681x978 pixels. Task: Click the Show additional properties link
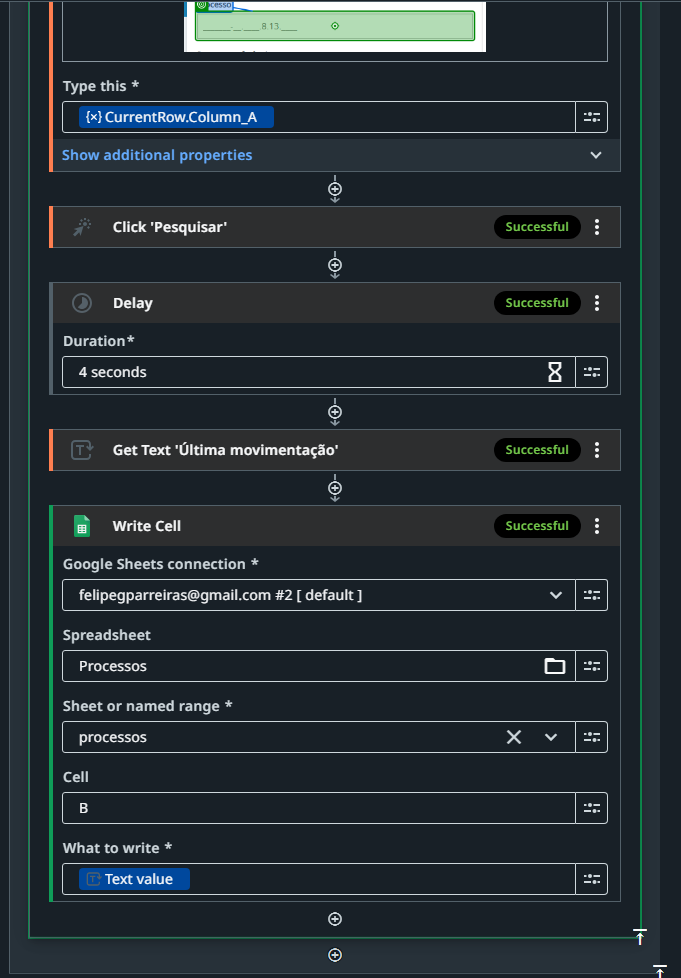pyautogui.click(x=157, y=155)
